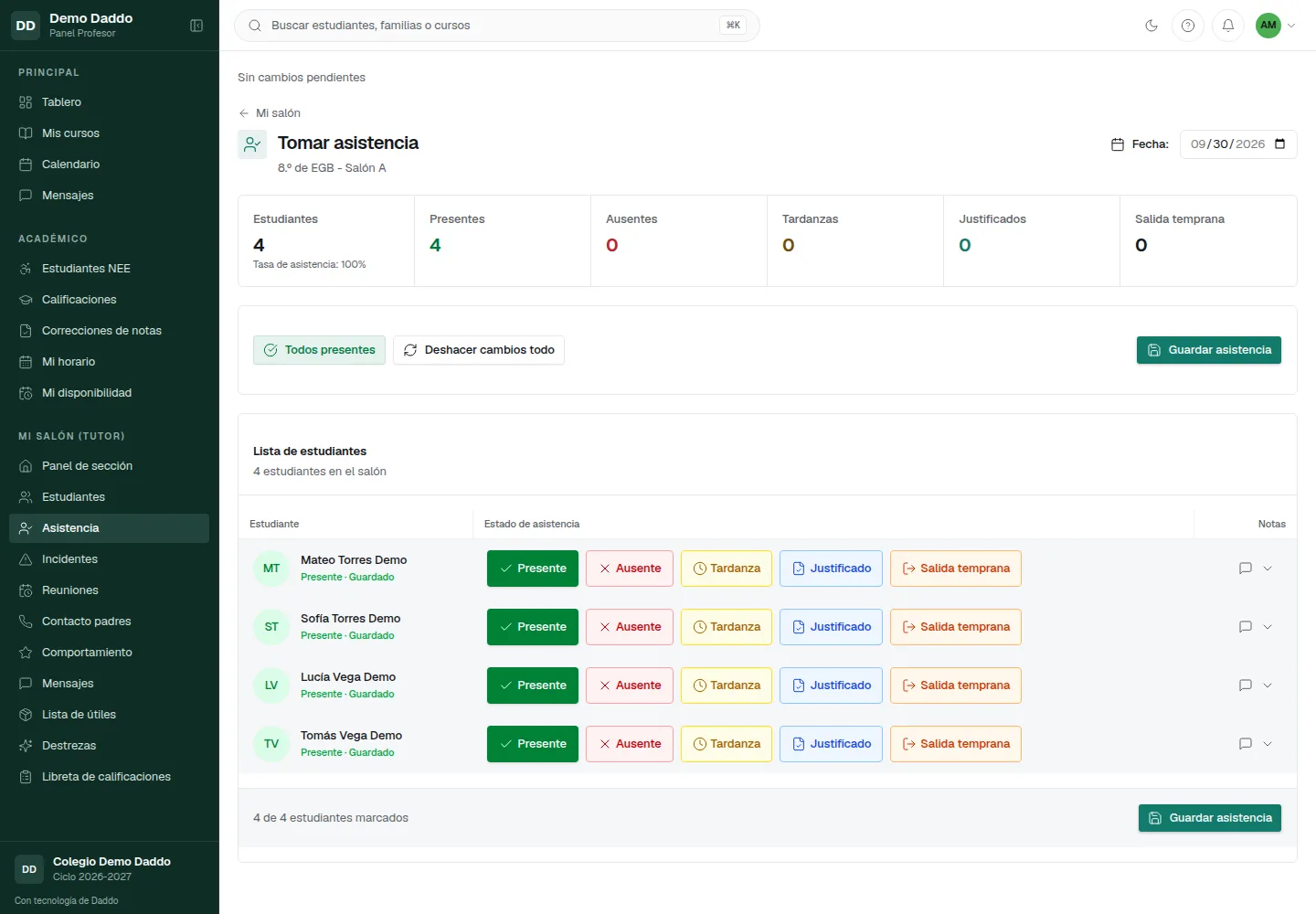Click the Todos presentes button
The width and height of the screenshot is (1316, 914).
[319, 350]
